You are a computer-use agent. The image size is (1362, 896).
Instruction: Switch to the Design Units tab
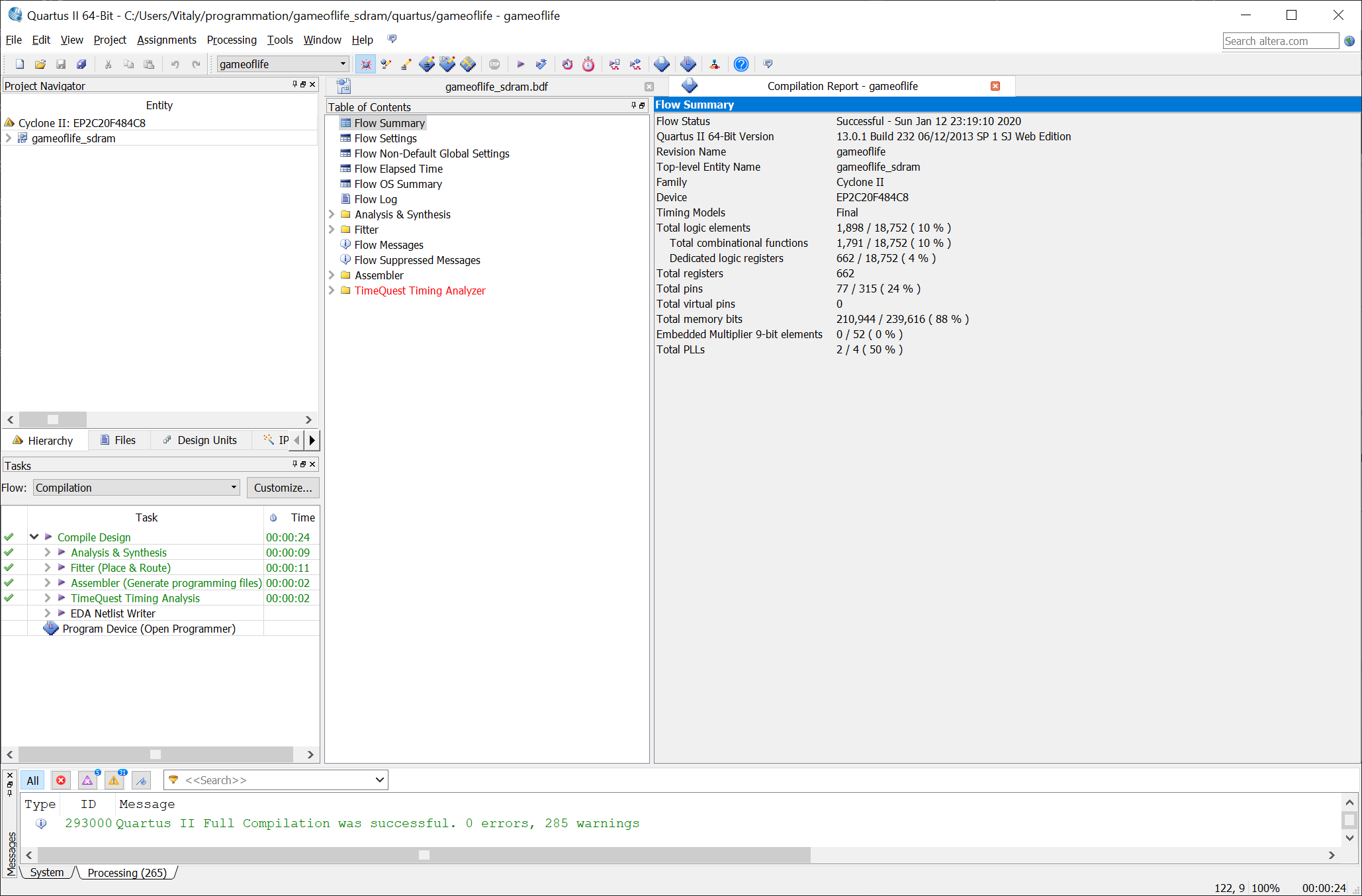click(200, 440)
